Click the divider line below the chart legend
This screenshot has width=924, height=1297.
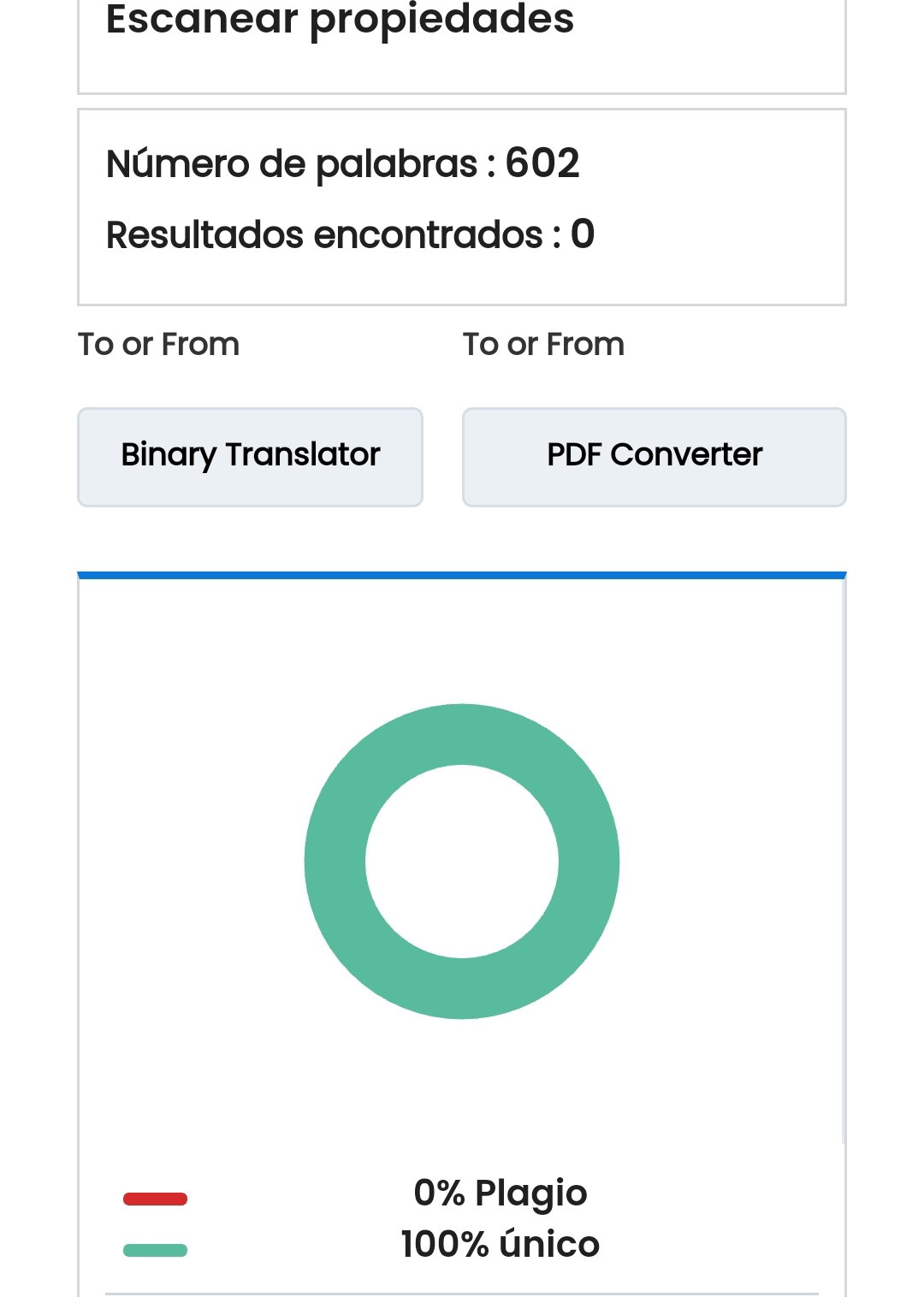coord(462,1294)
